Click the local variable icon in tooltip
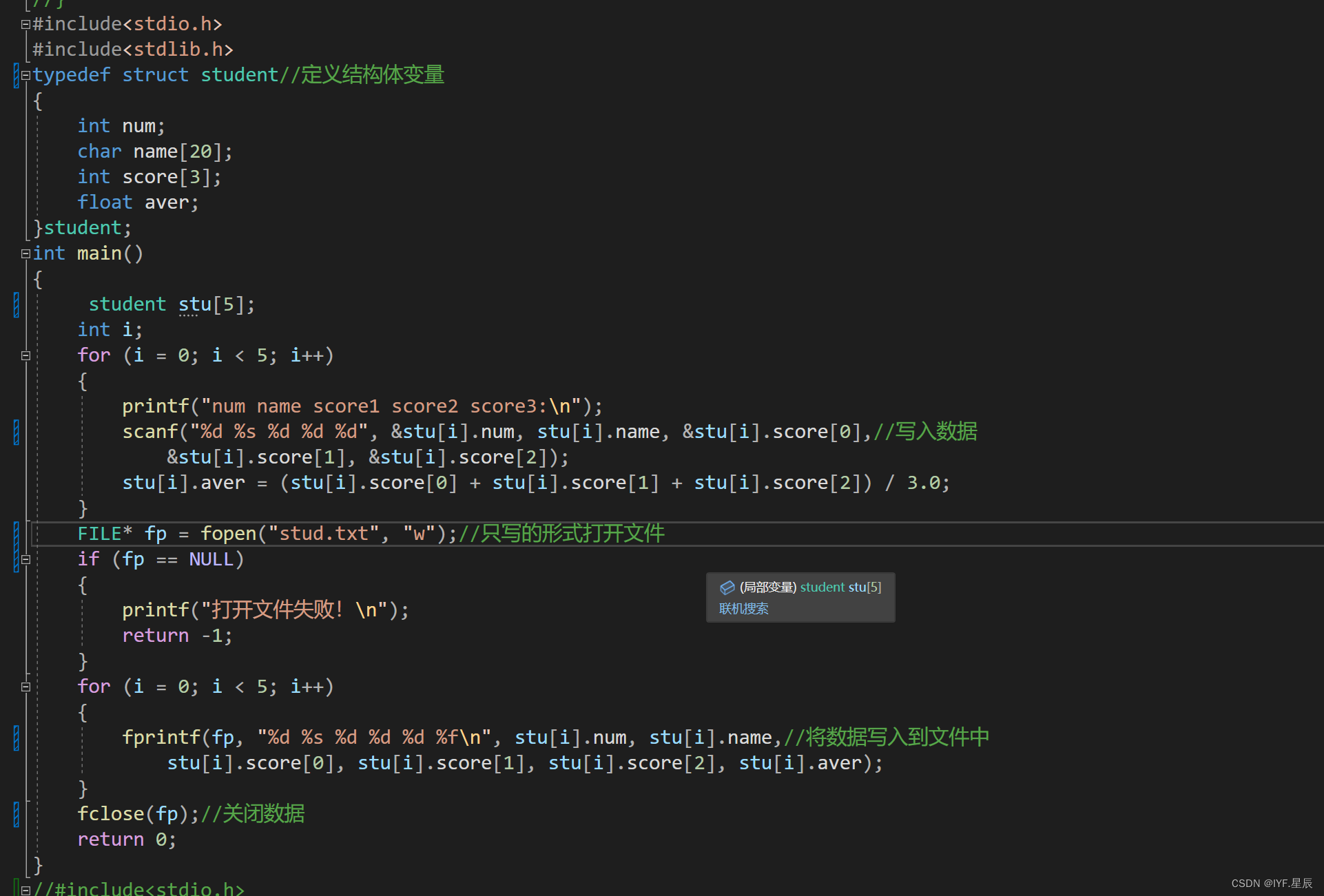This screenshot has height=896, width=1324. [x=727, y=587]
